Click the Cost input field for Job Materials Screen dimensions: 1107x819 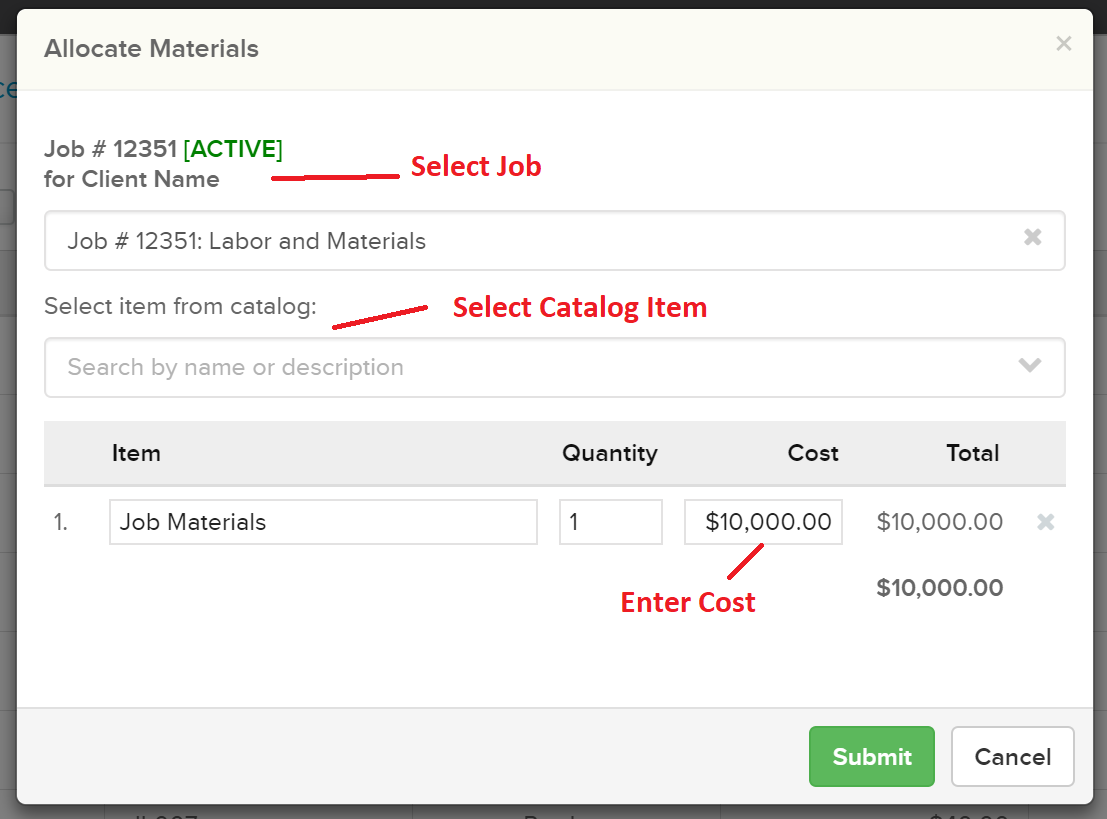[x=763, y=522]
